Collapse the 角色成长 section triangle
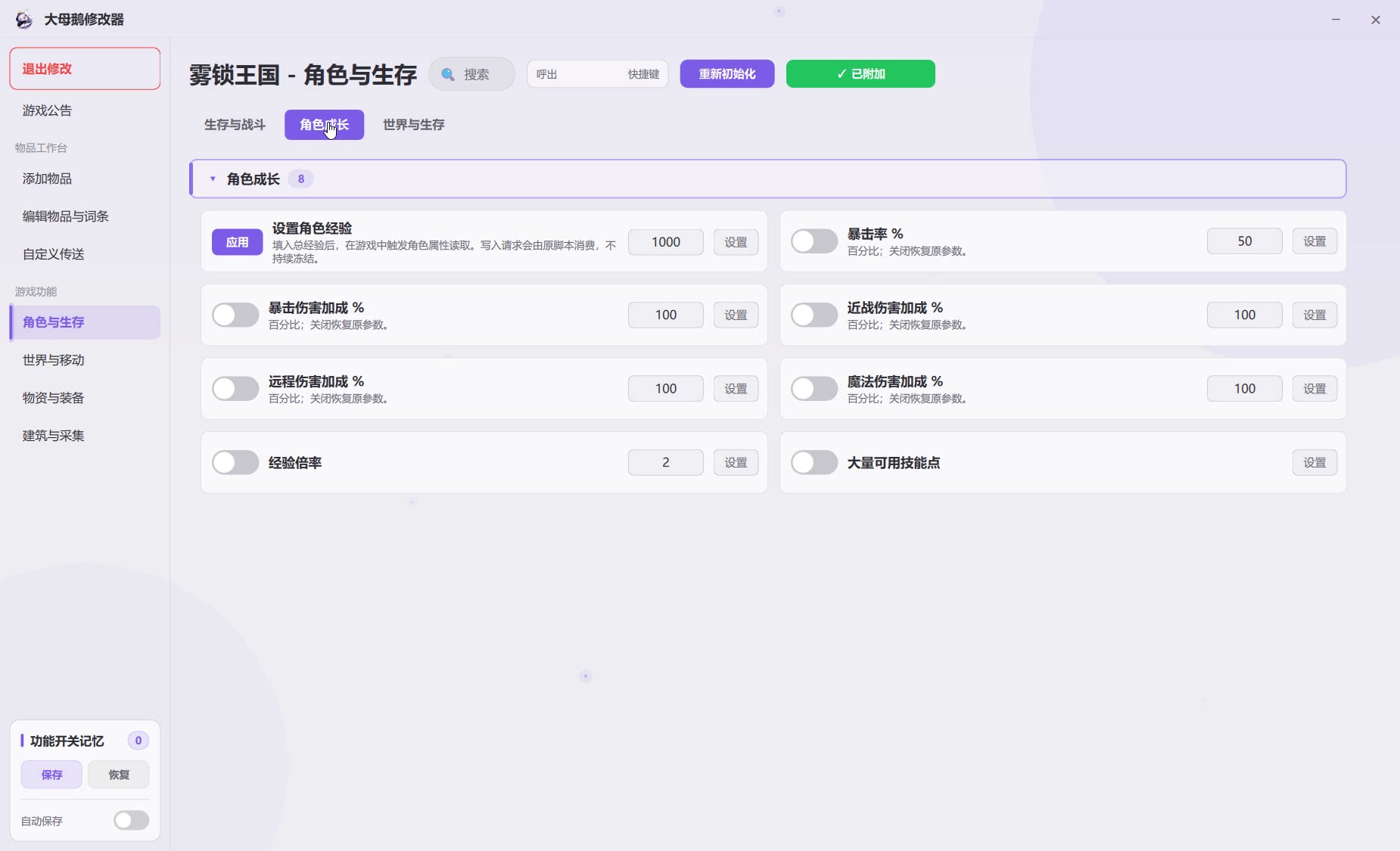The width and height of the screenshot is (1400, 851). click(213, 179)
